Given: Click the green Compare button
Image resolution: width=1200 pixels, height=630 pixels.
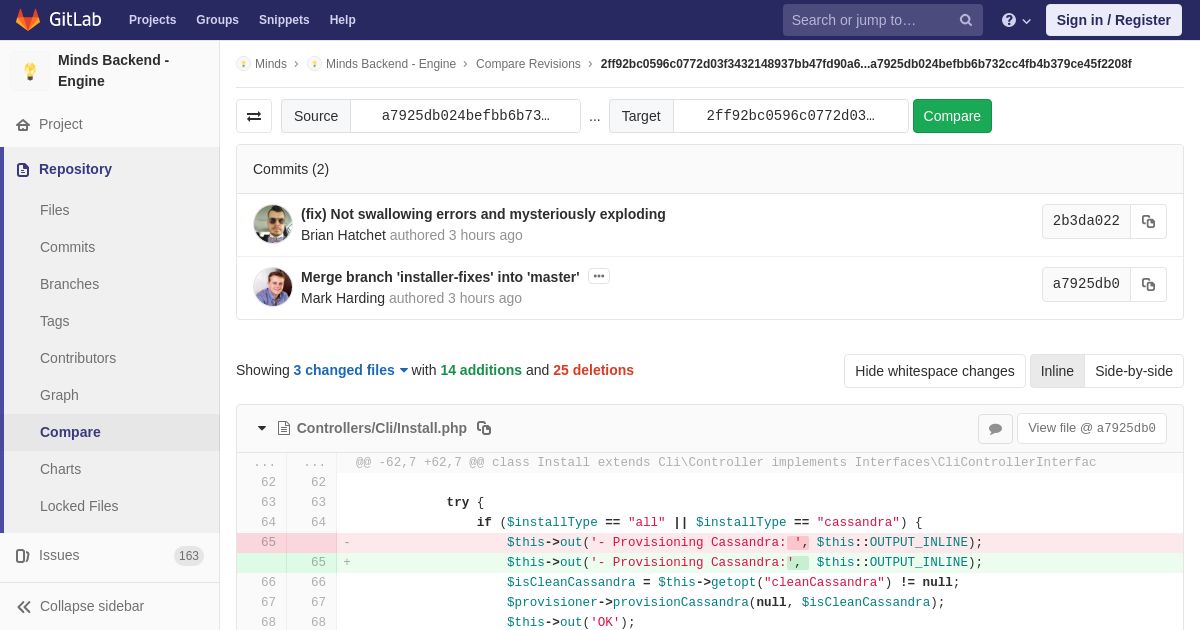Looking at the screenshot, I should [x=952, y=116].
